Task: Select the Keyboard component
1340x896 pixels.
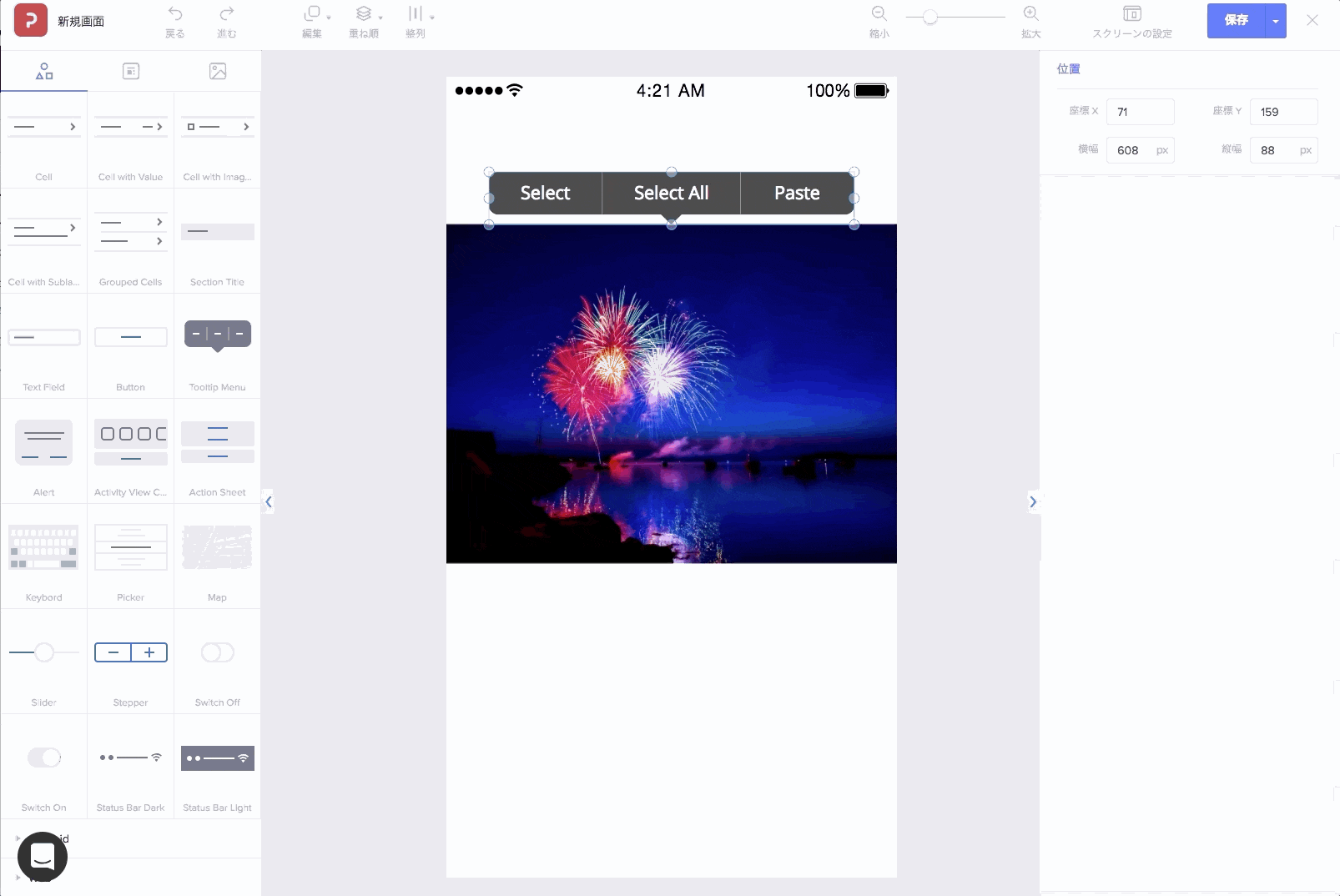Action: coord(44,557)
